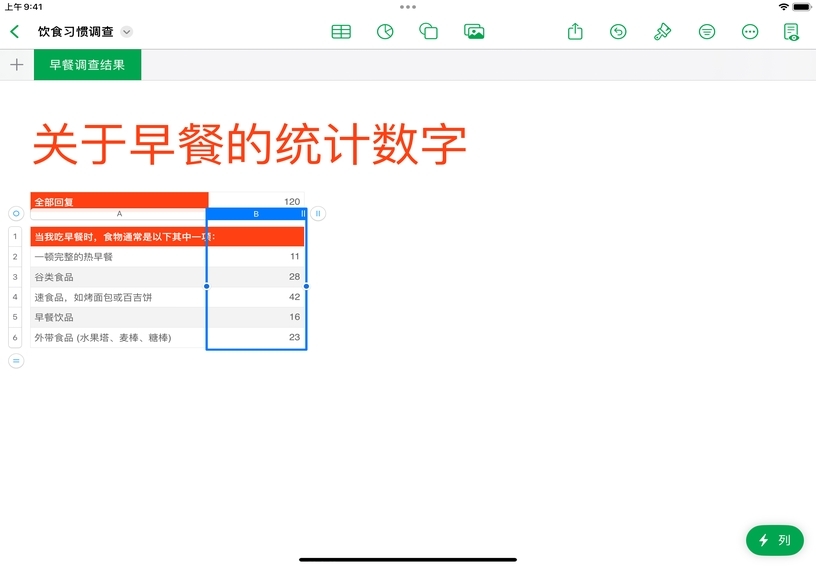Open the insert media (photo) icon
Viewport: 816px width, 567px height.
474,32
